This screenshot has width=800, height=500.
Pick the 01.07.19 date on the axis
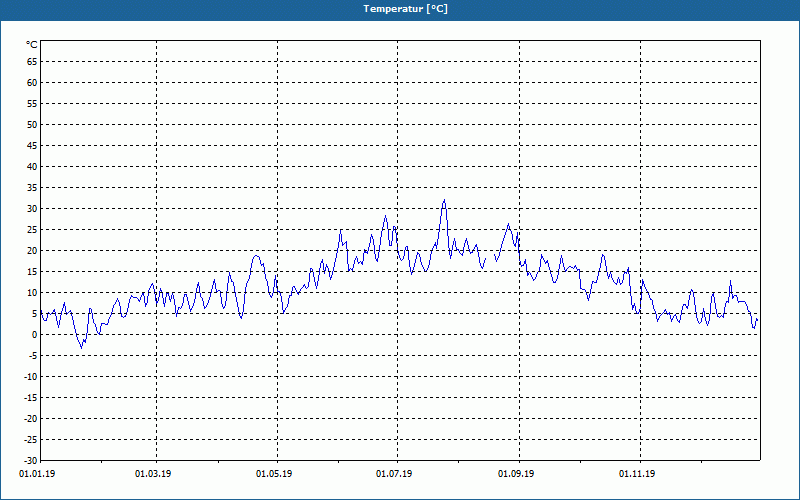click(394, 473)
